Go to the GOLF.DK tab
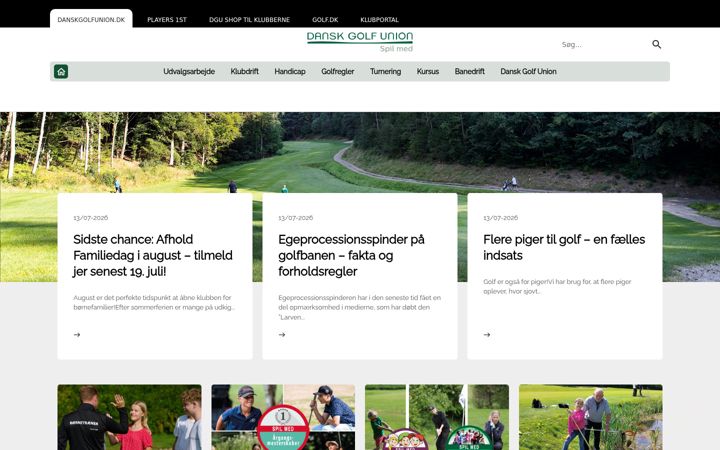The height and width of the screenshot is (450, 720). 325,20
